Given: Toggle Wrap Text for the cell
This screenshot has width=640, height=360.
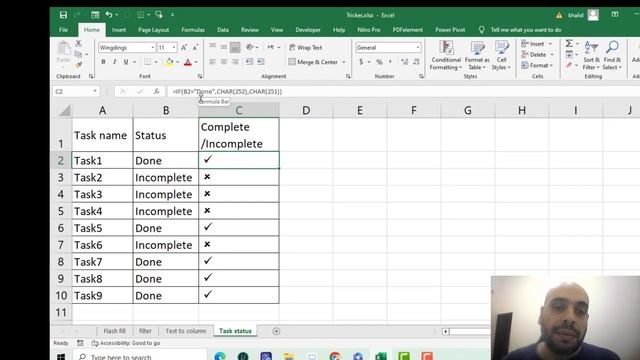Looking at the screenshot, I should (306, 48).
